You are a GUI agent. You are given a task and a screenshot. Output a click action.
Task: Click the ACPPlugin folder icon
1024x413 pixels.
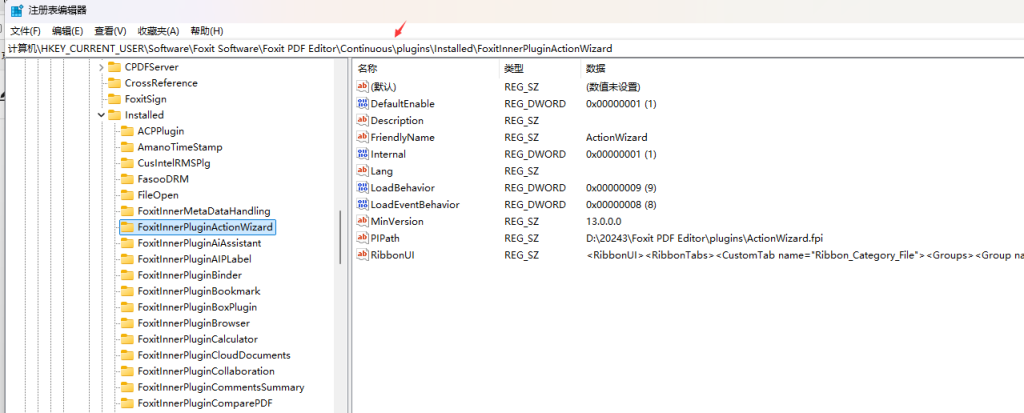click(127, 131)
